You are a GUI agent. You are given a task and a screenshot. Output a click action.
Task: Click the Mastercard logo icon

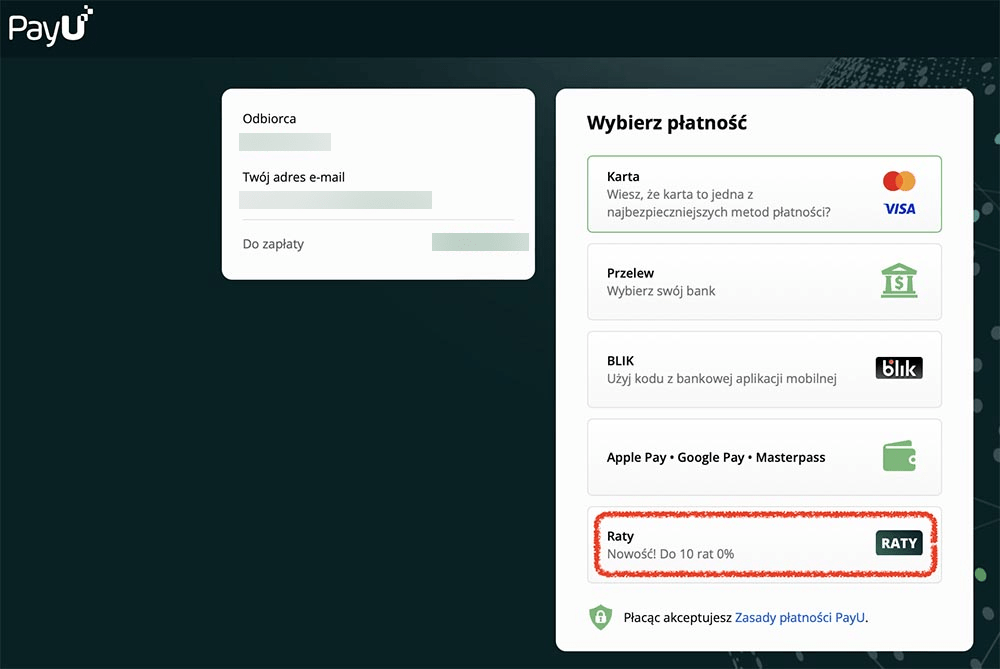click(899, 181)
